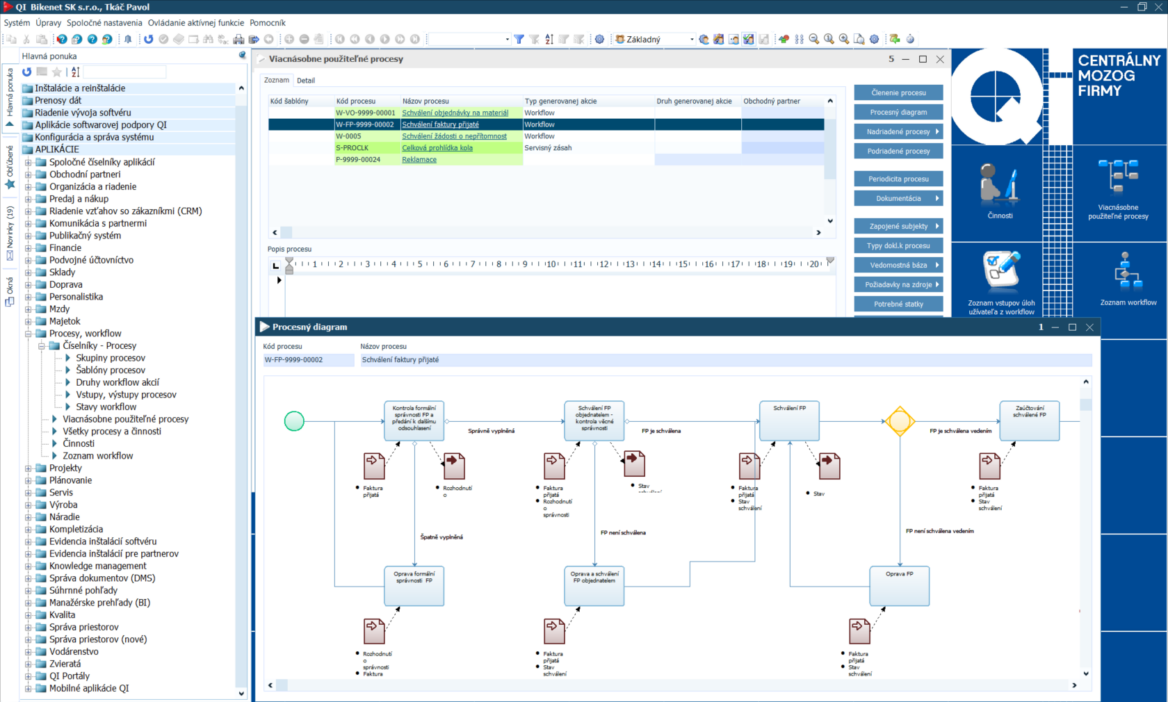The width and height of the screenshot is (1168, 702).
Task: Click the start event circle in diagram
Action: [294, 421]
